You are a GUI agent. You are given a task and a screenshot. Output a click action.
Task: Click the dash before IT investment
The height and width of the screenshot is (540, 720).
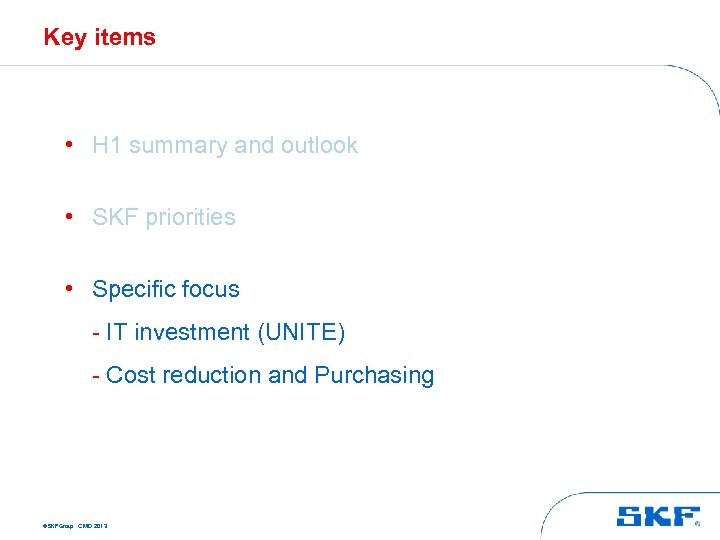[x=95, y=332]
